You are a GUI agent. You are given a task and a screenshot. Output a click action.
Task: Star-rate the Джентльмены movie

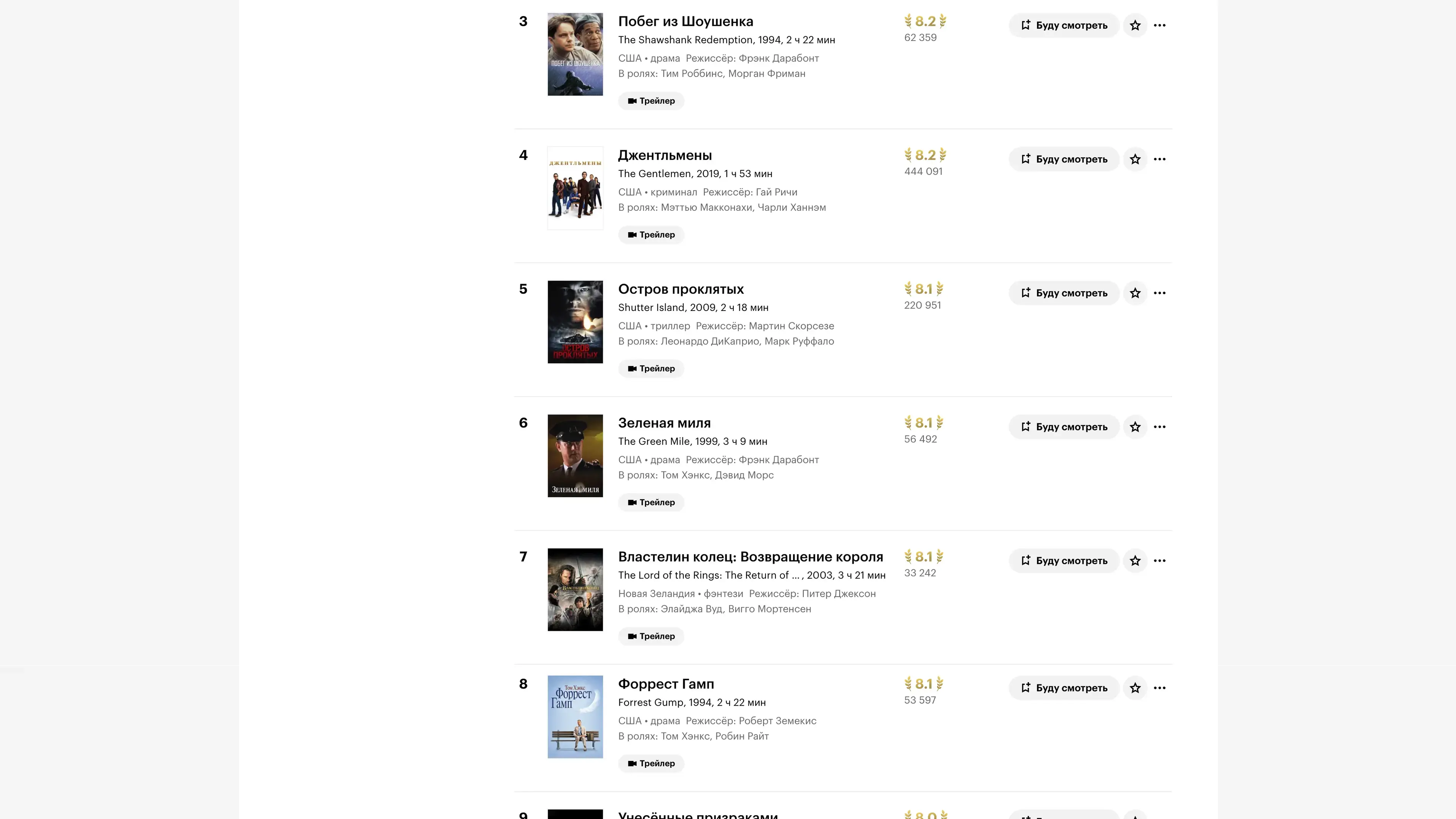pos(1135,159)
